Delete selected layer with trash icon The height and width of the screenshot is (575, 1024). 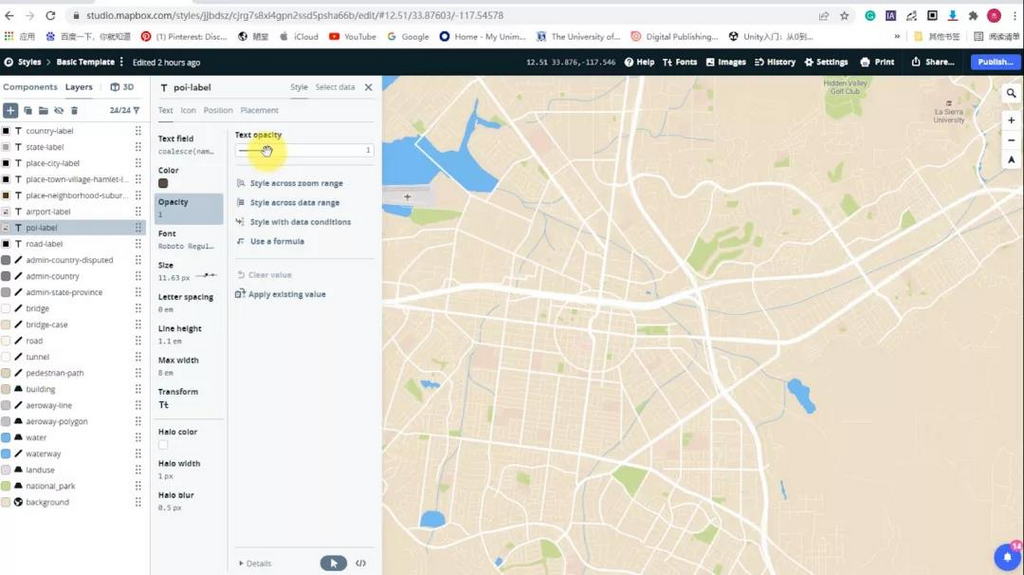[74, 110]
